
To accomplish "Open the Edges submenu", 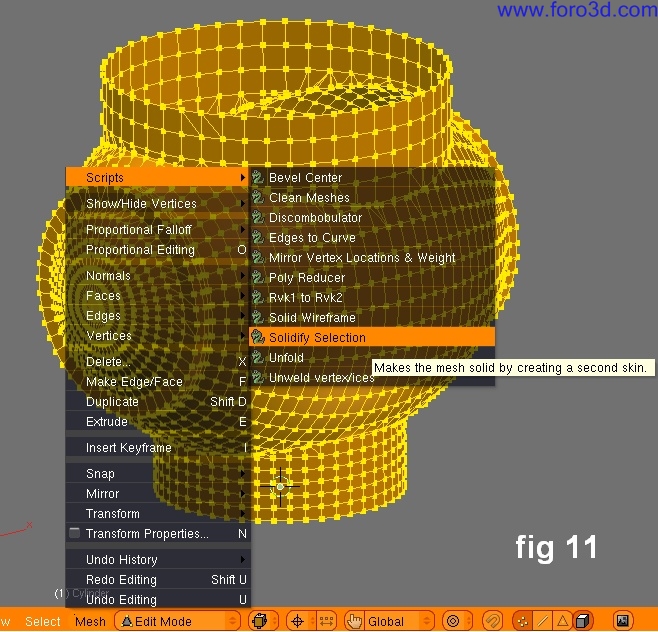I will click(158, 316).
